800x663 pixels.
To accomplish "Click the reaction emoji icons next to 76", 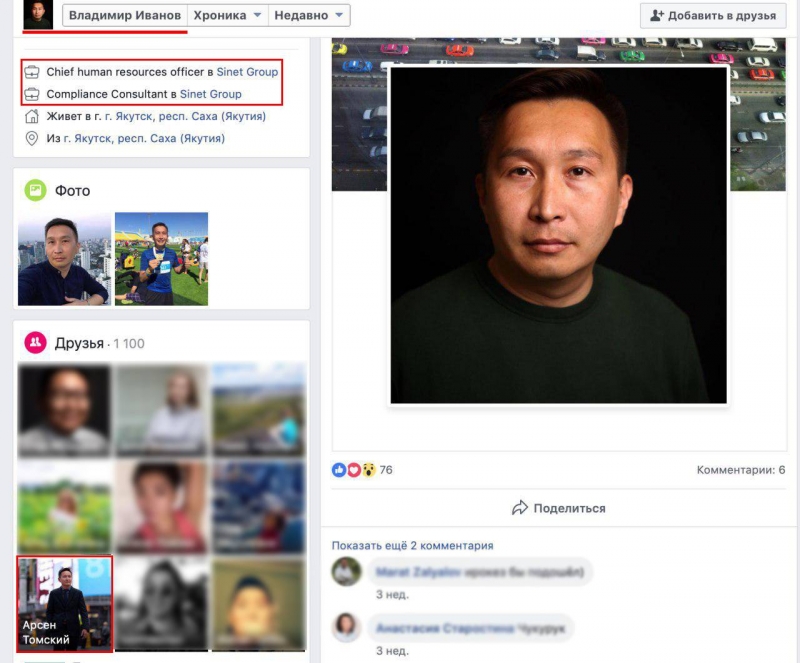I will 353,470.
